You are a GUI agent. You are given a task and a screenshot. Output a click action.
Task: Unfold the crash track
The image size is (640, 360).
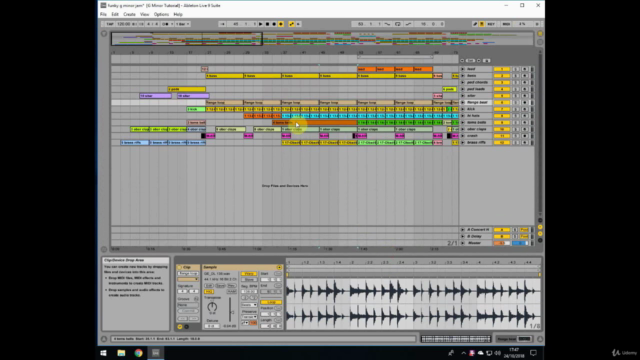tap(463, 136)
